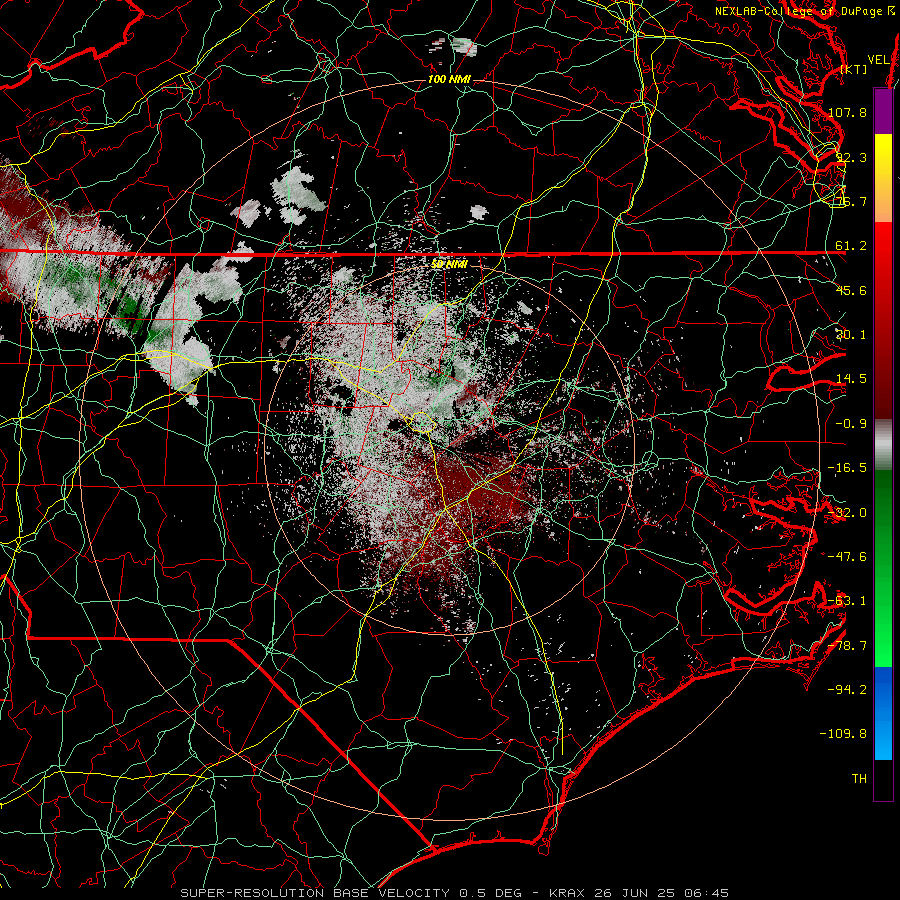Click the [KT] units label
This screenshot has width=900, height=900.
(854, 69)
